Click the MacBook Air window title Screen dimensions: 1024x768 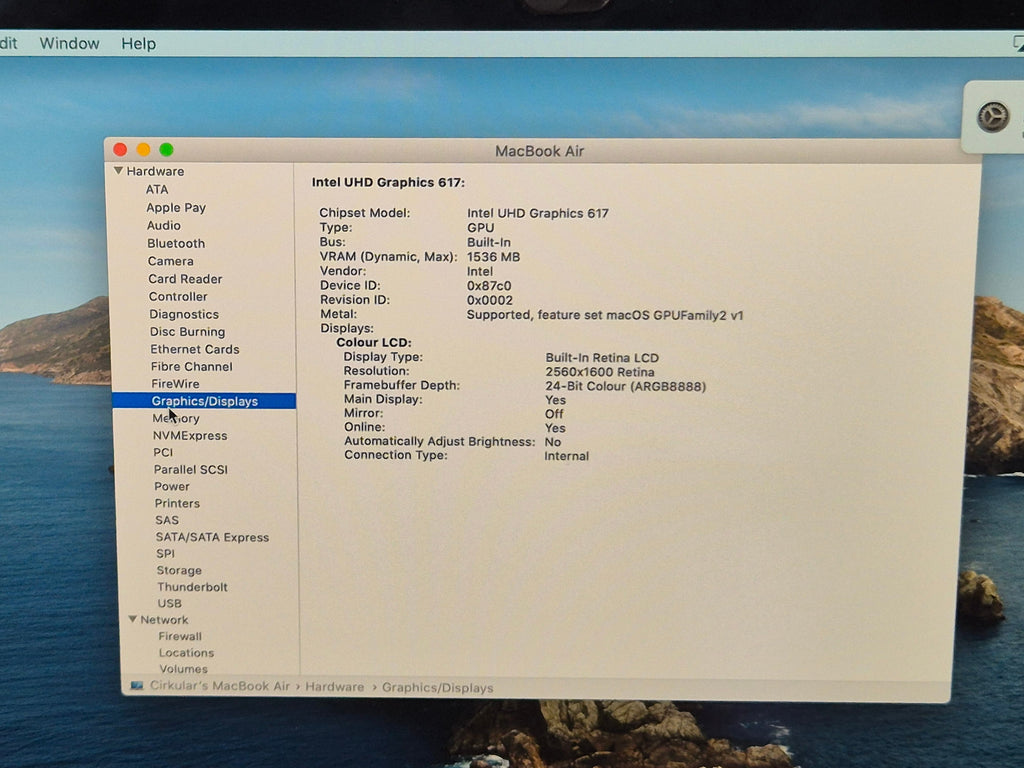[539, 151]
